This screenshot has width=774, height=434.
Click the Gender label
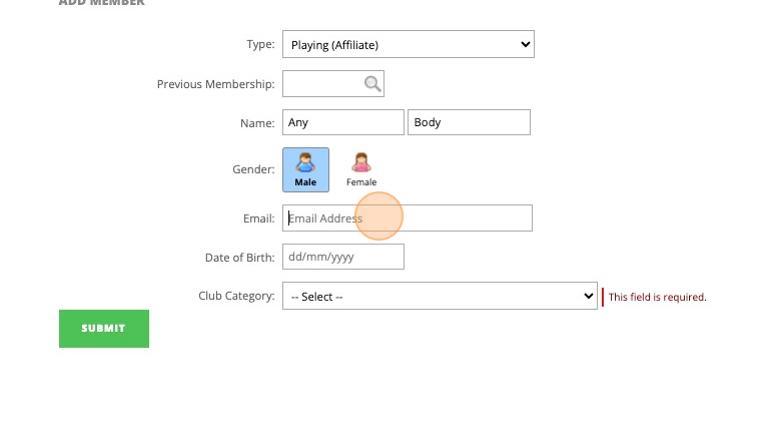[x=253, y=169]
